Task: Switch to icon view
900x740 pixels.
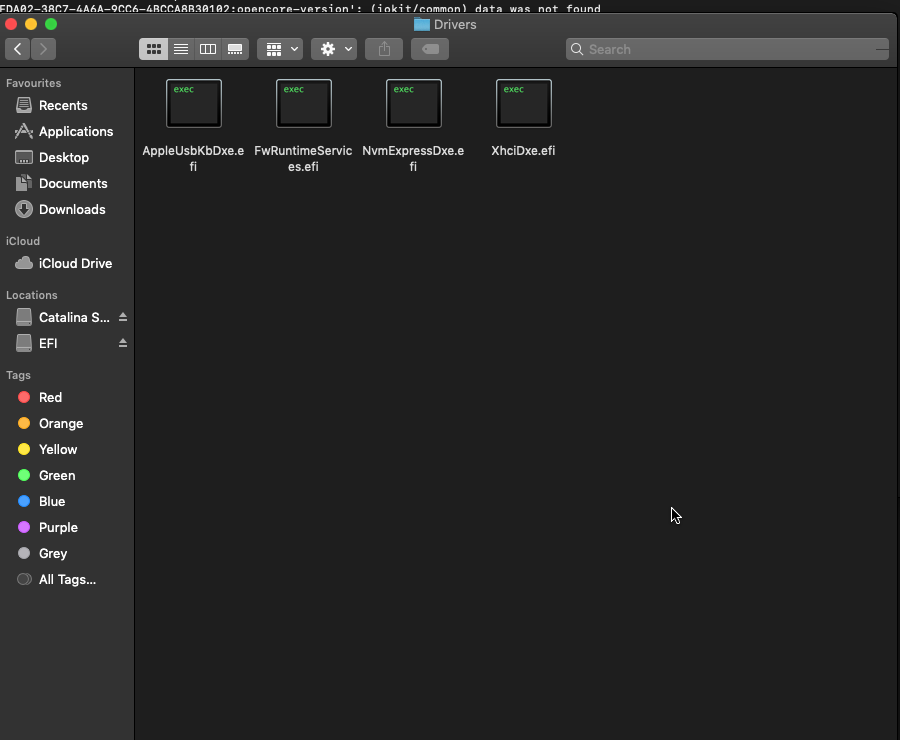Action: (153, 49)
